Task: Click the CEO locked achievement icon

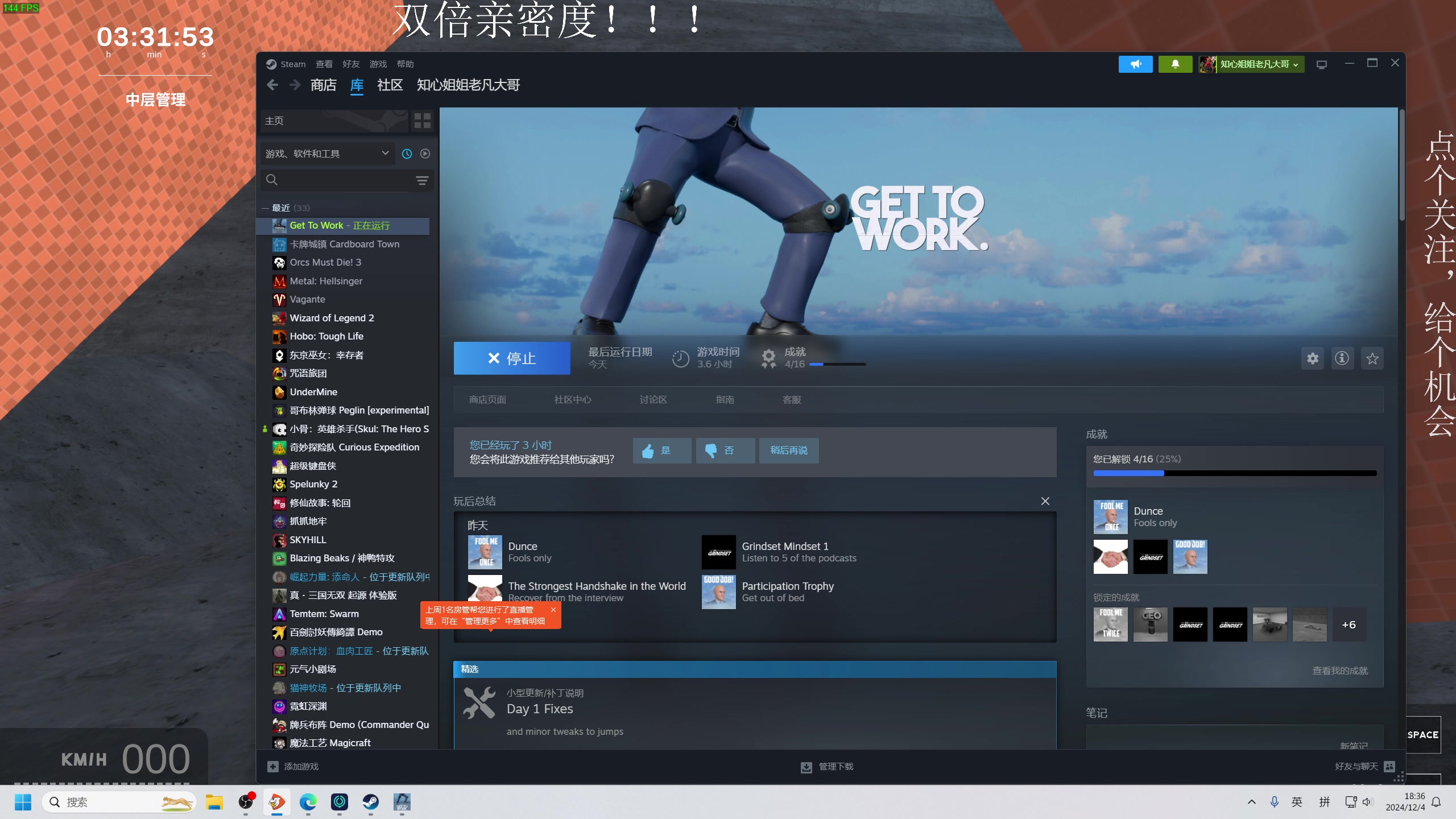Action: 1150,624
